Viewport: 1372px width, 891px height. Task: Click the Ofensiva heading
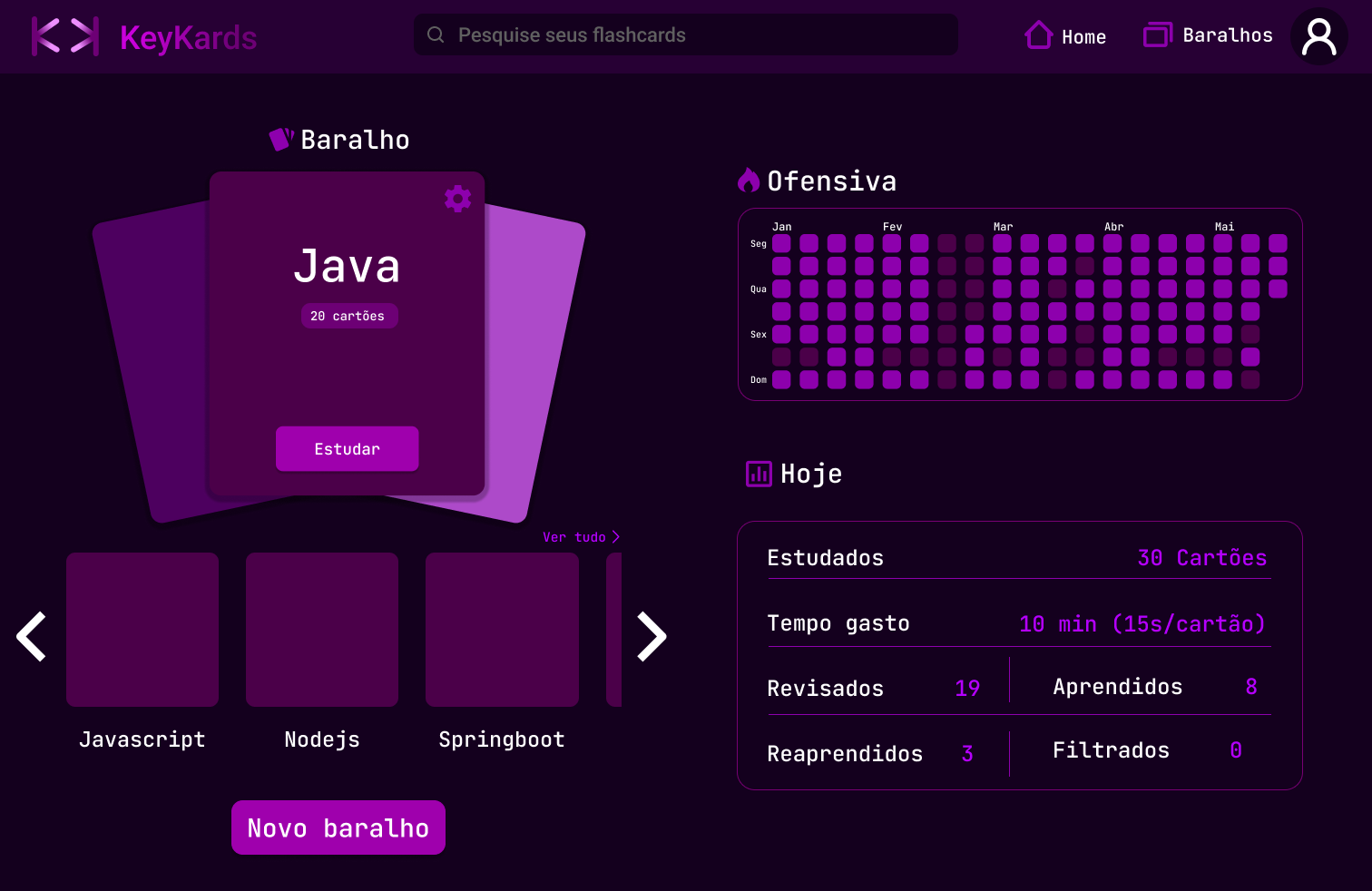(832, 181)
